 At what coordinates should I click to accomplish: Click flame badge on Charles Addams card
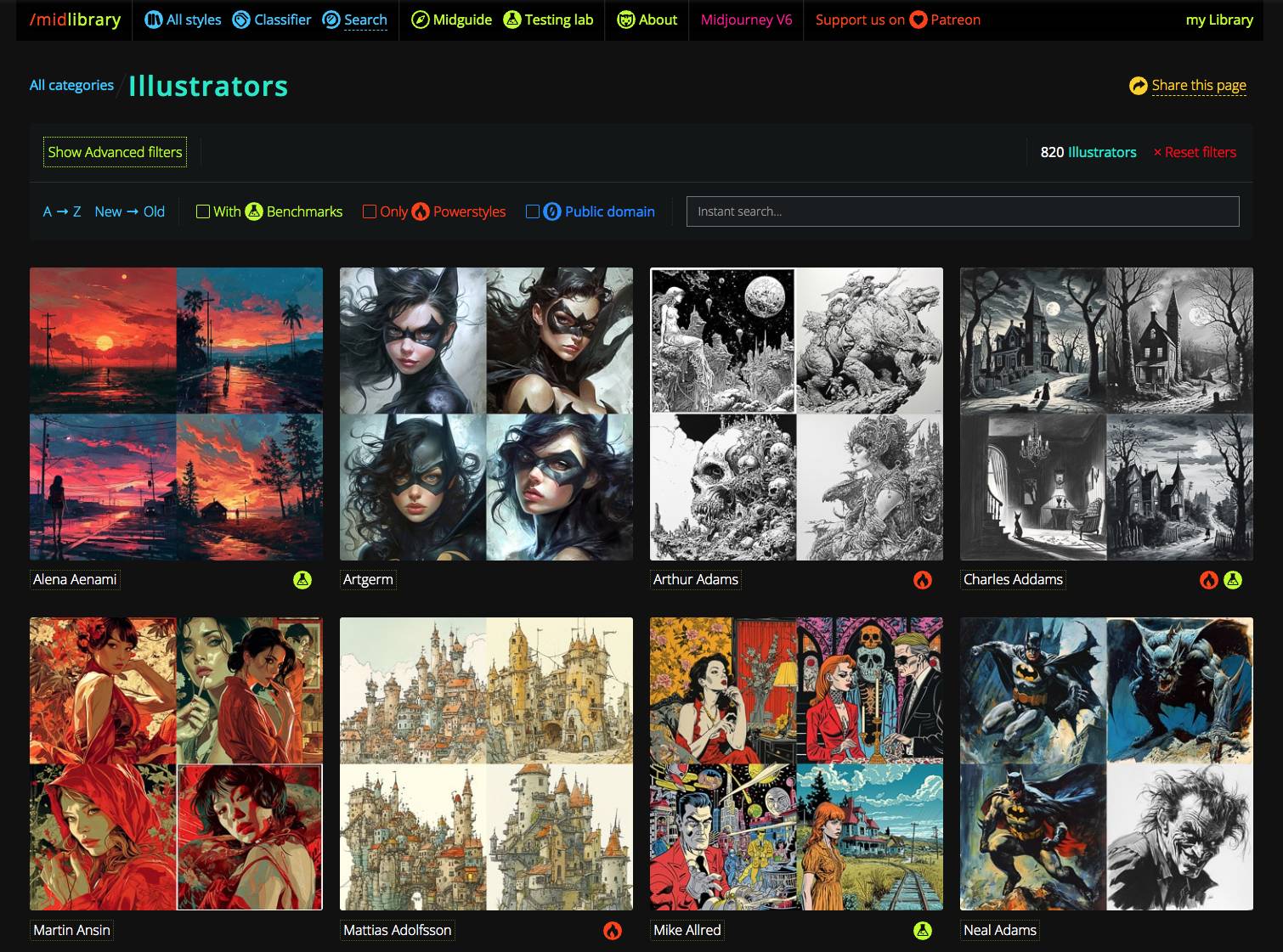[x=1208, y=580]
